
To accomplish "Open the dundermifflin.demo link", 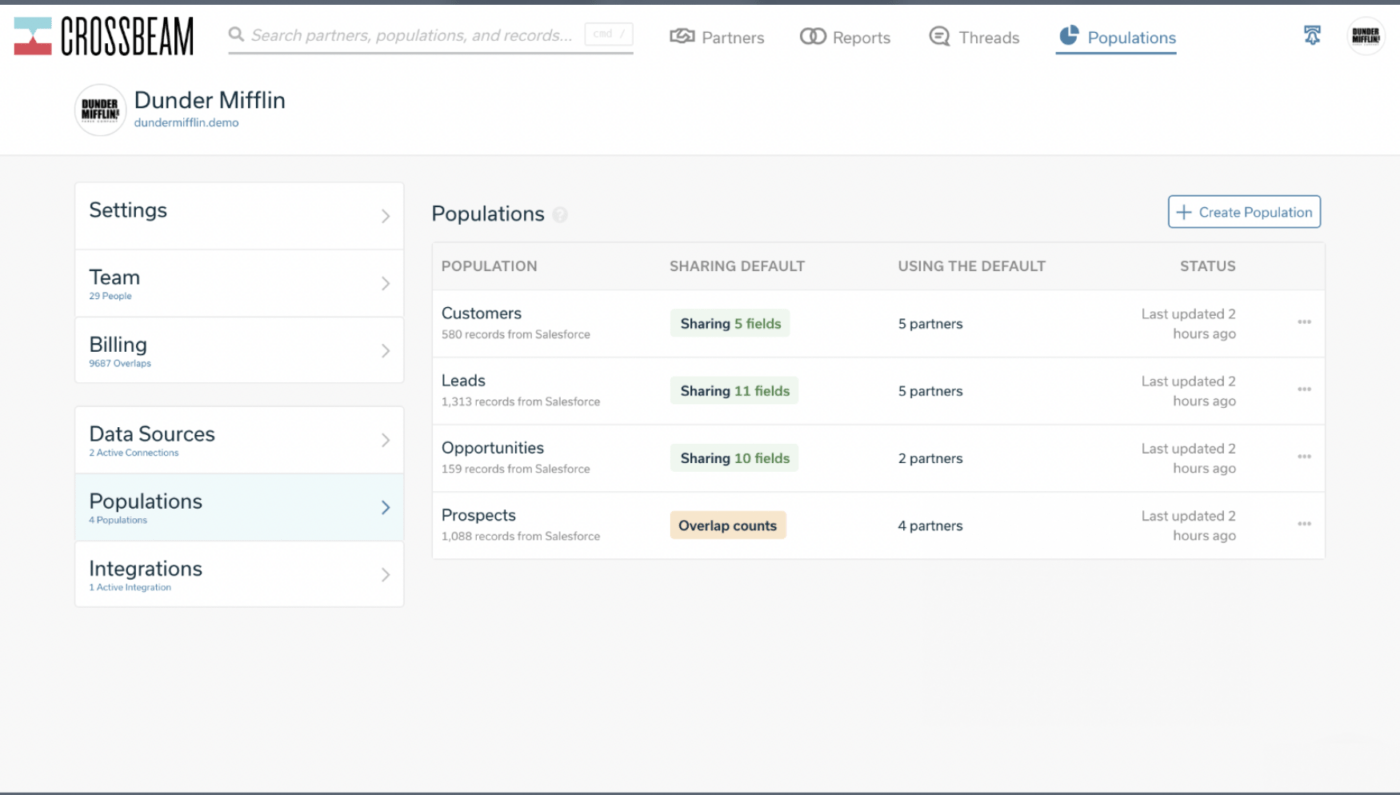I will (186, 123).
